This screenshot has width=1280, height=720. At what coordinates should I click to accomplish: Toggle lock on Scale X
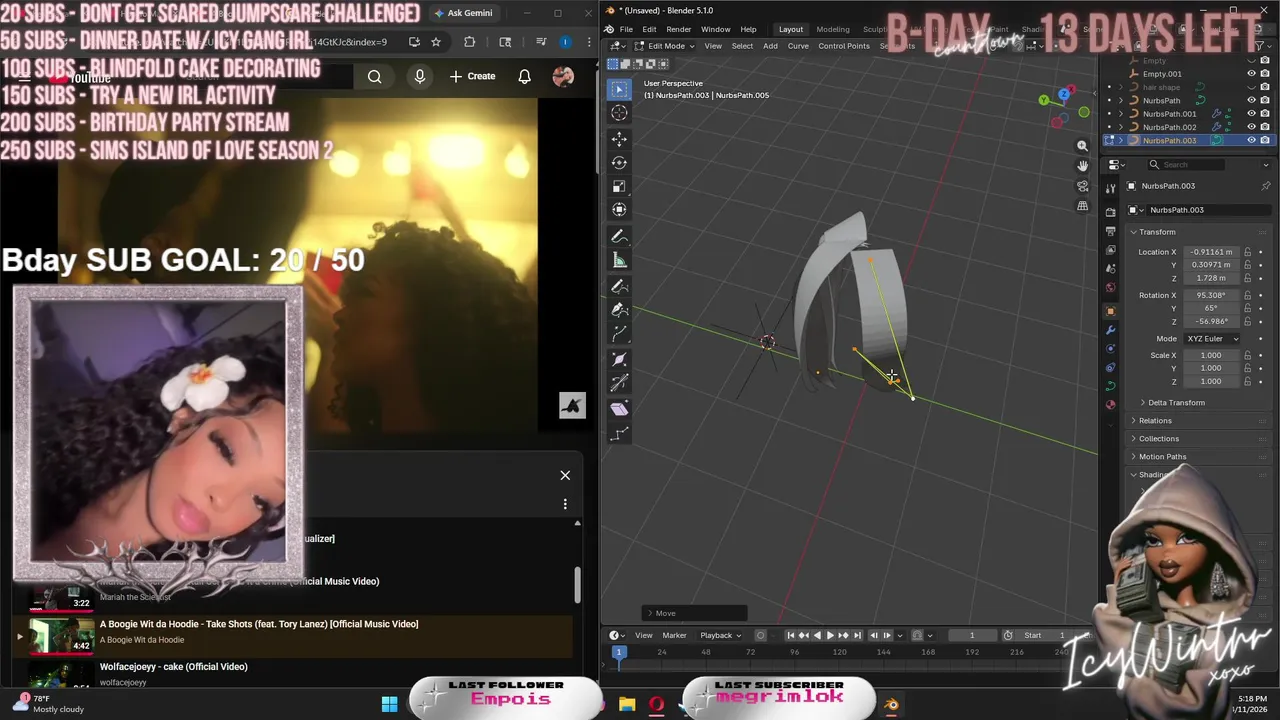click(1247, 355)
